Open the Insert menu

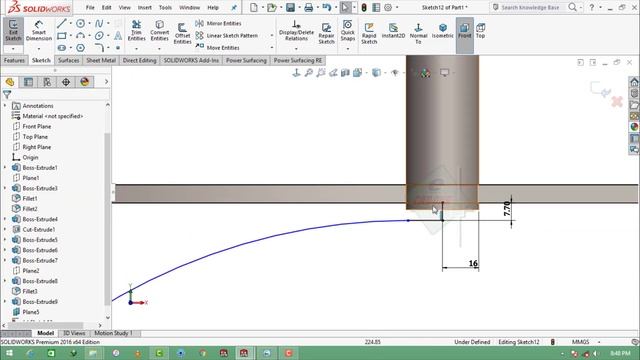tap(144, 7)
